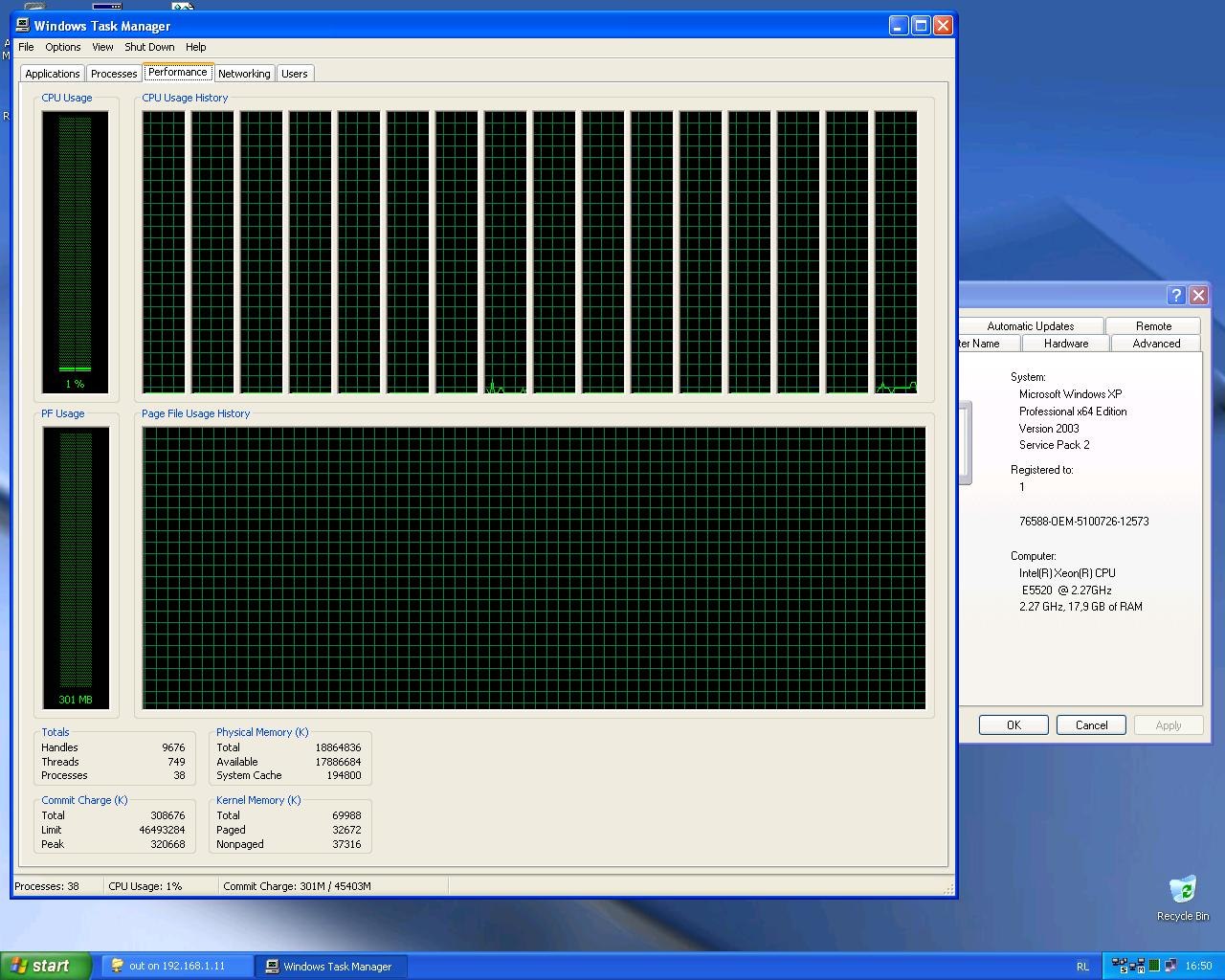Click 'Service Pack 2' text
The width and height of the screenshot is (1225, 980).
[x=1054, y=445]
